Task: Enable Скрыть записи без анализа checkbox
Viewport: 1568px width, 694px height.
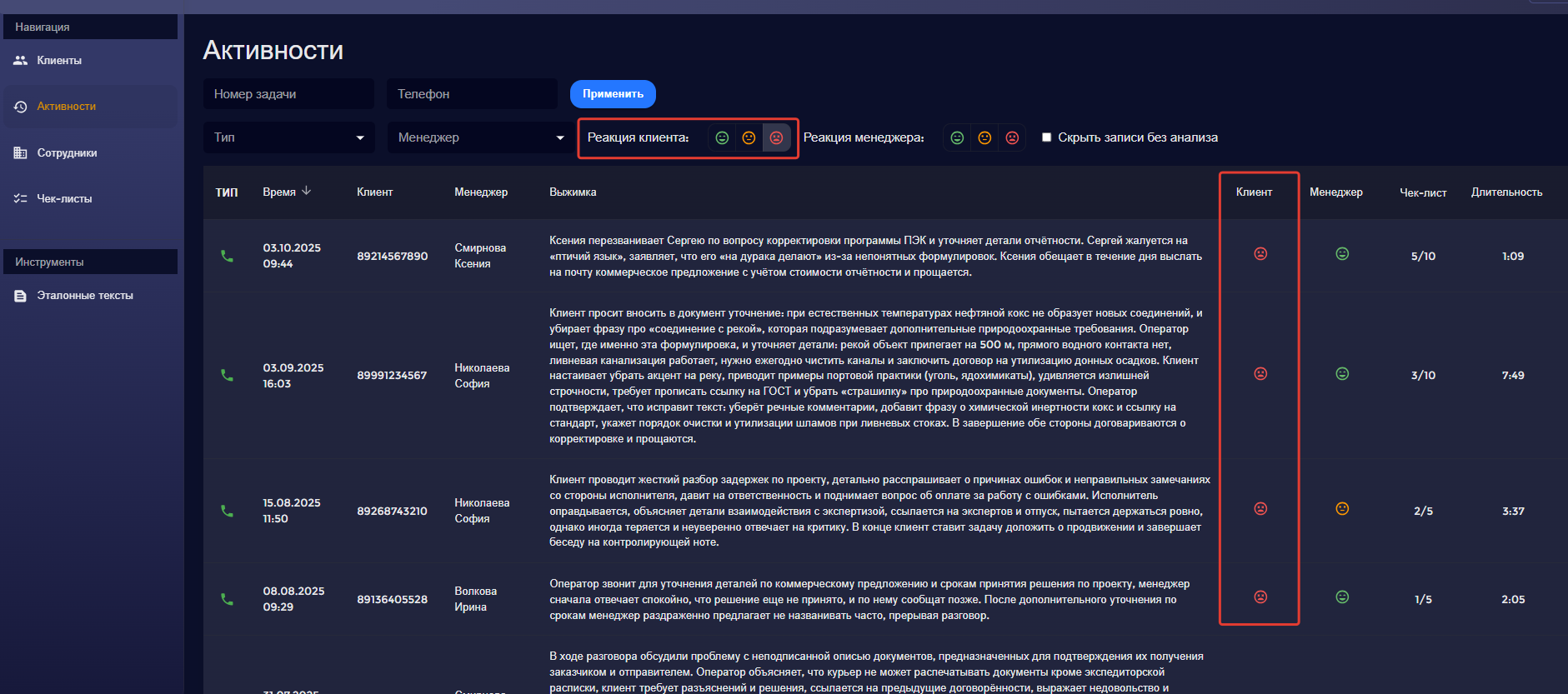Action: click(1046, 137)
